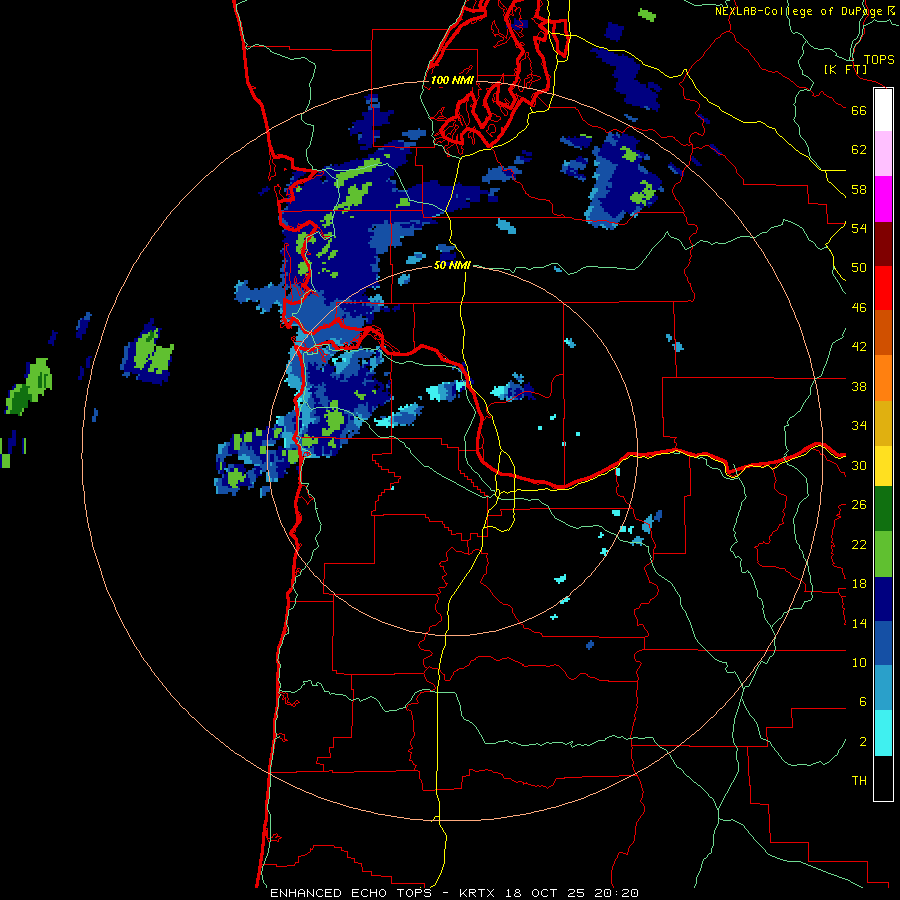Image resolution: width=900 pixels, height=900 pixels.
Task: Click the black TH legend swatch
Action: [883, 778]
